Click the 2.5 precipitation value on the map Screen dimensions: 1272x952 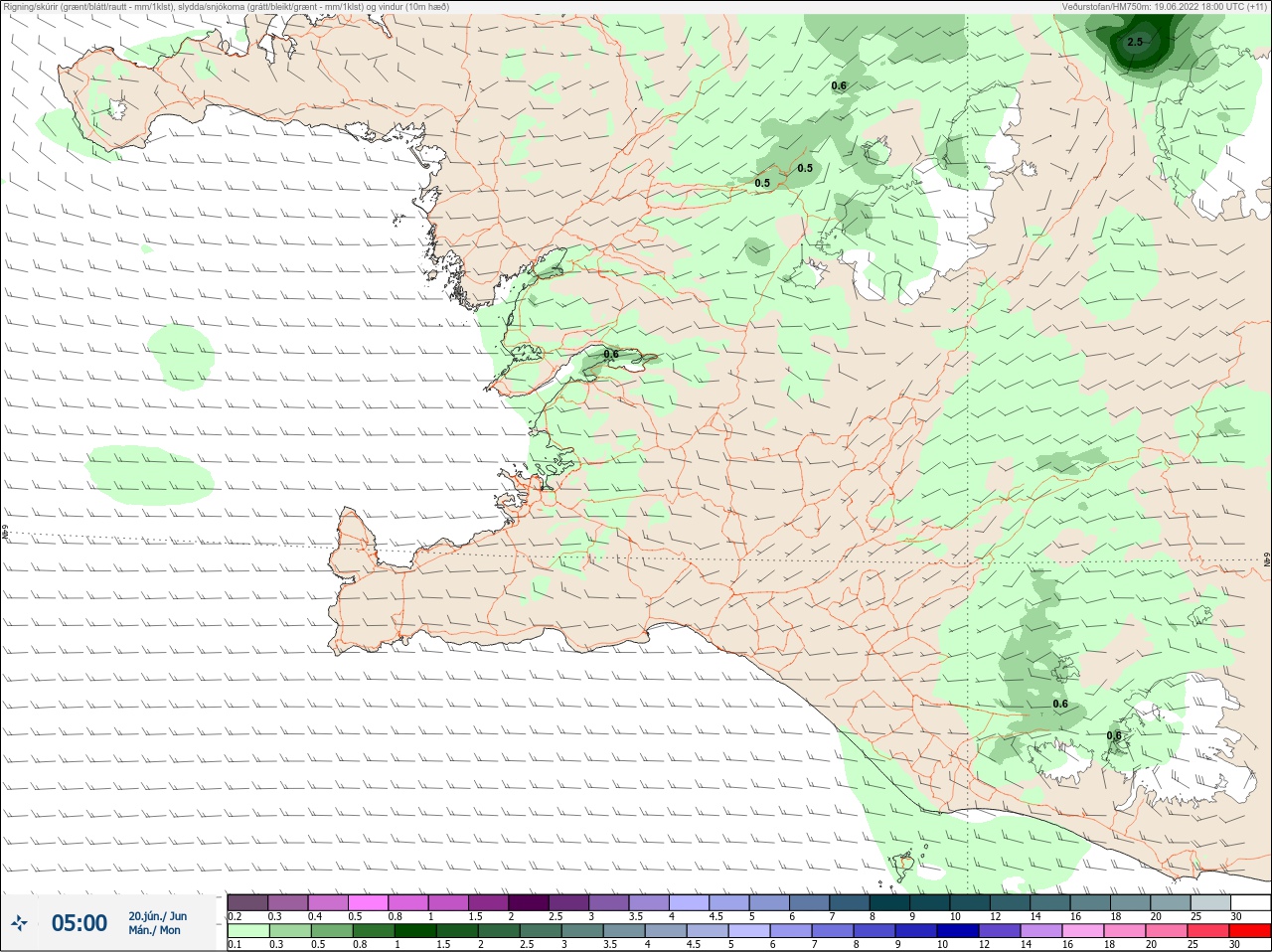click(x=1135, y=42)
